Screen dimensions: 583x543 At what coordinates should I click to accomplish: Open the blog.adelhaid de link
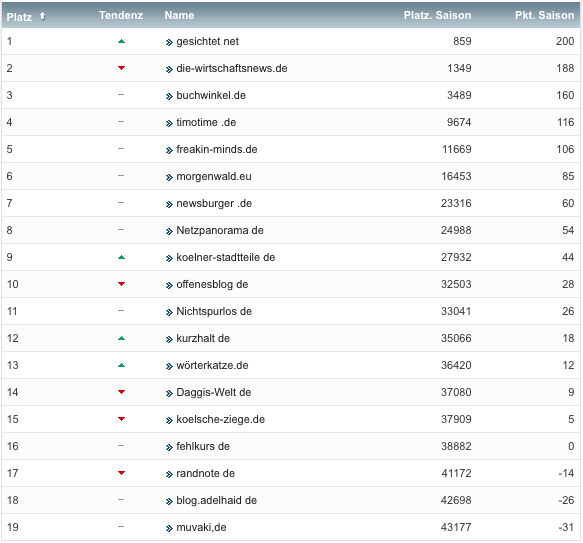[216, 500]
